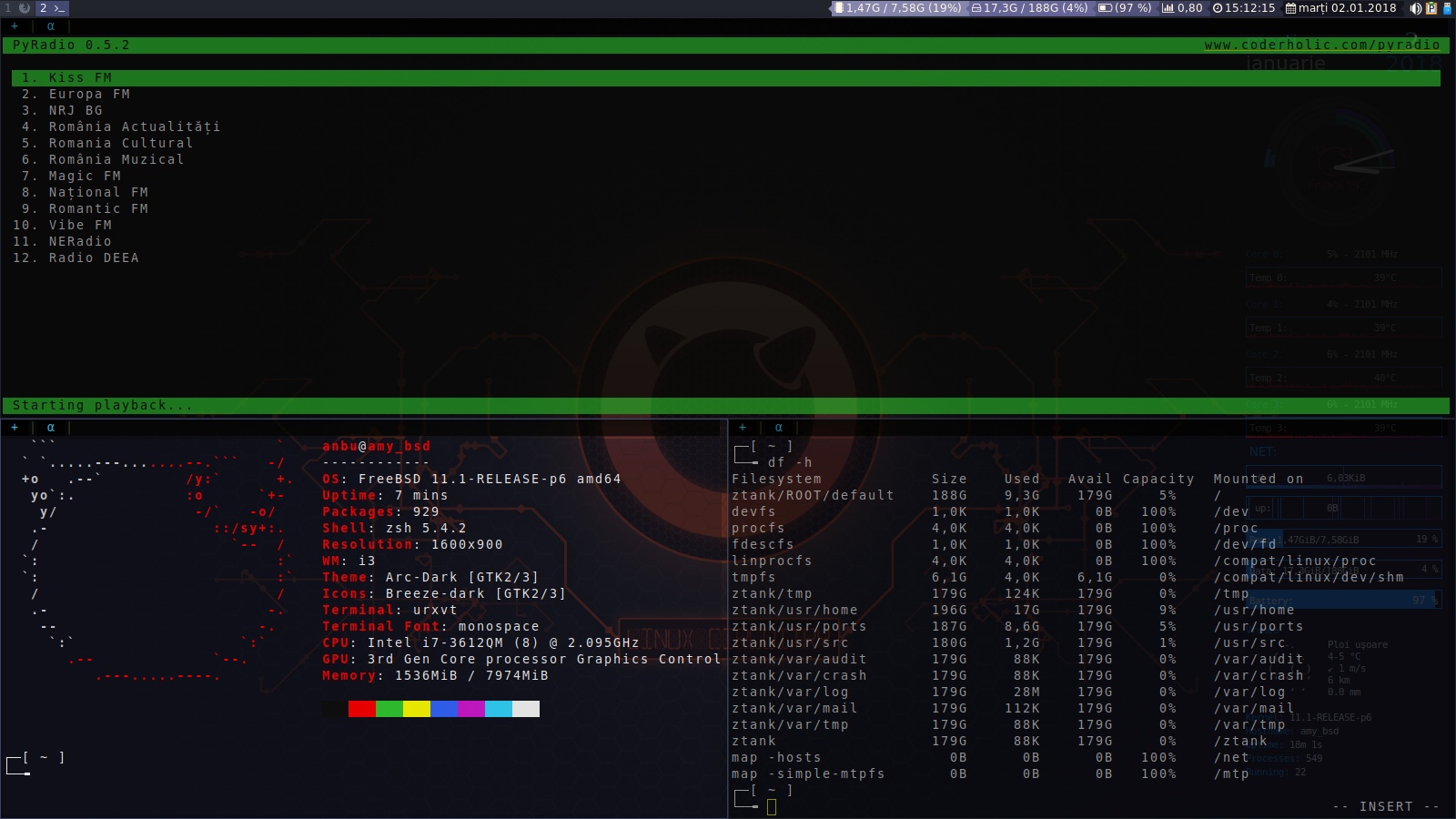Click the Theme: Arc-Dark line
1456x819 pixels.
click(430, 578)
